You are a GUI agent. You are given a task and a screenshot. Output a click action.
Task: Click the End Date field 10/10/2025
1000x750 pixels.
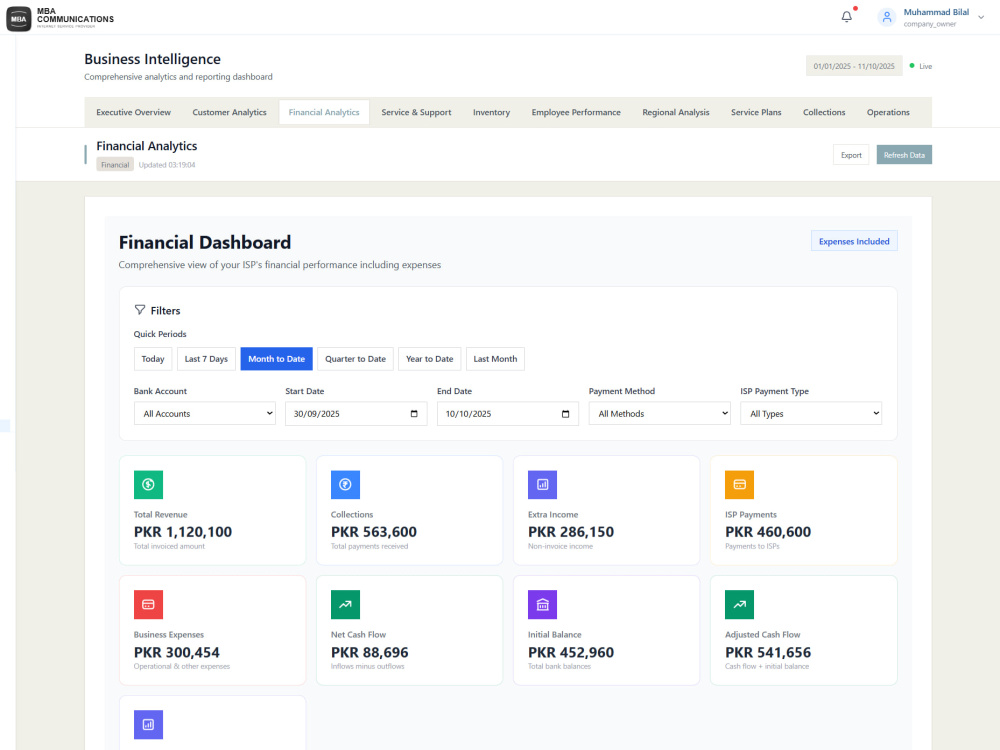(508, 414)
